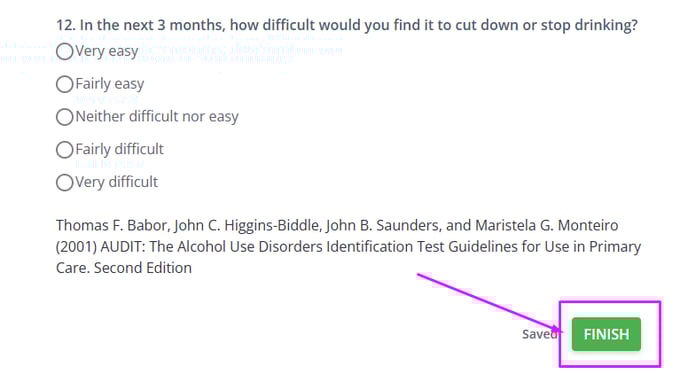This screenshot has width=688, height=382.
Task: Click the "Fairly difficult" answer label text
Action: [119, 149]
